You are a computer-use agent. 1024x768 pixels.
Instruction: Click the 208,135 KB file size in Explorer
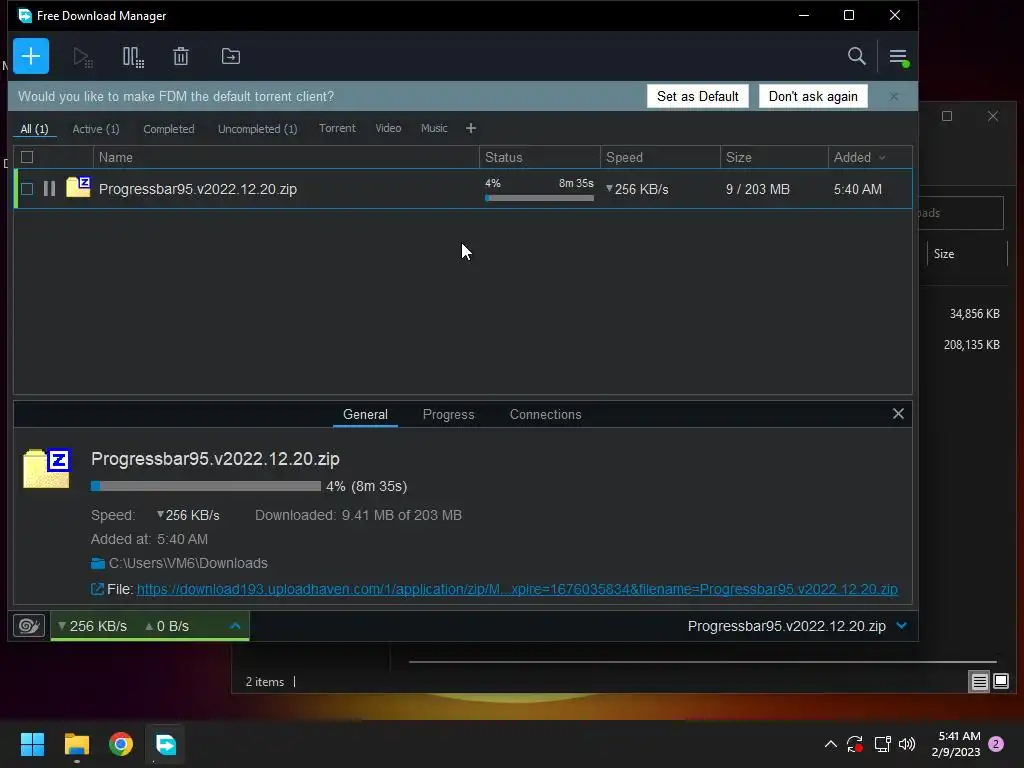coord(971,345)
